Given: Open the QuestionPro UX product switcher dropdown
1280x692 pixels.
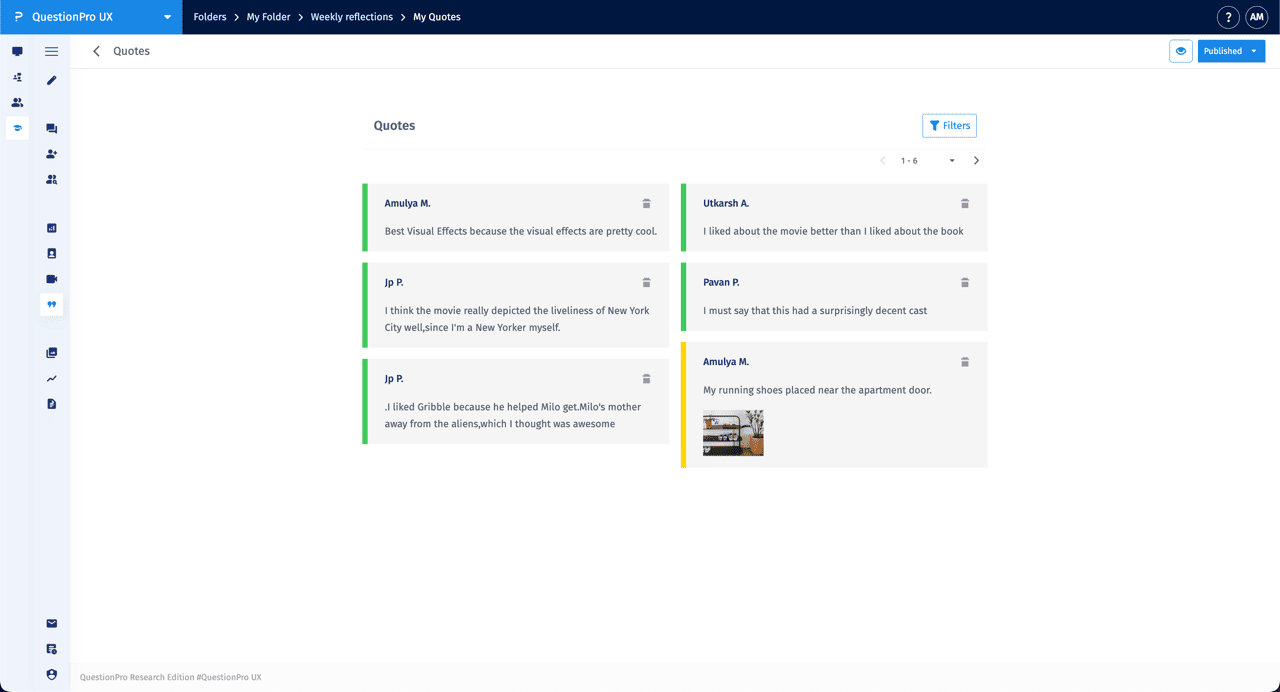Looking at the screenshot, I should [x=167, y=17].
